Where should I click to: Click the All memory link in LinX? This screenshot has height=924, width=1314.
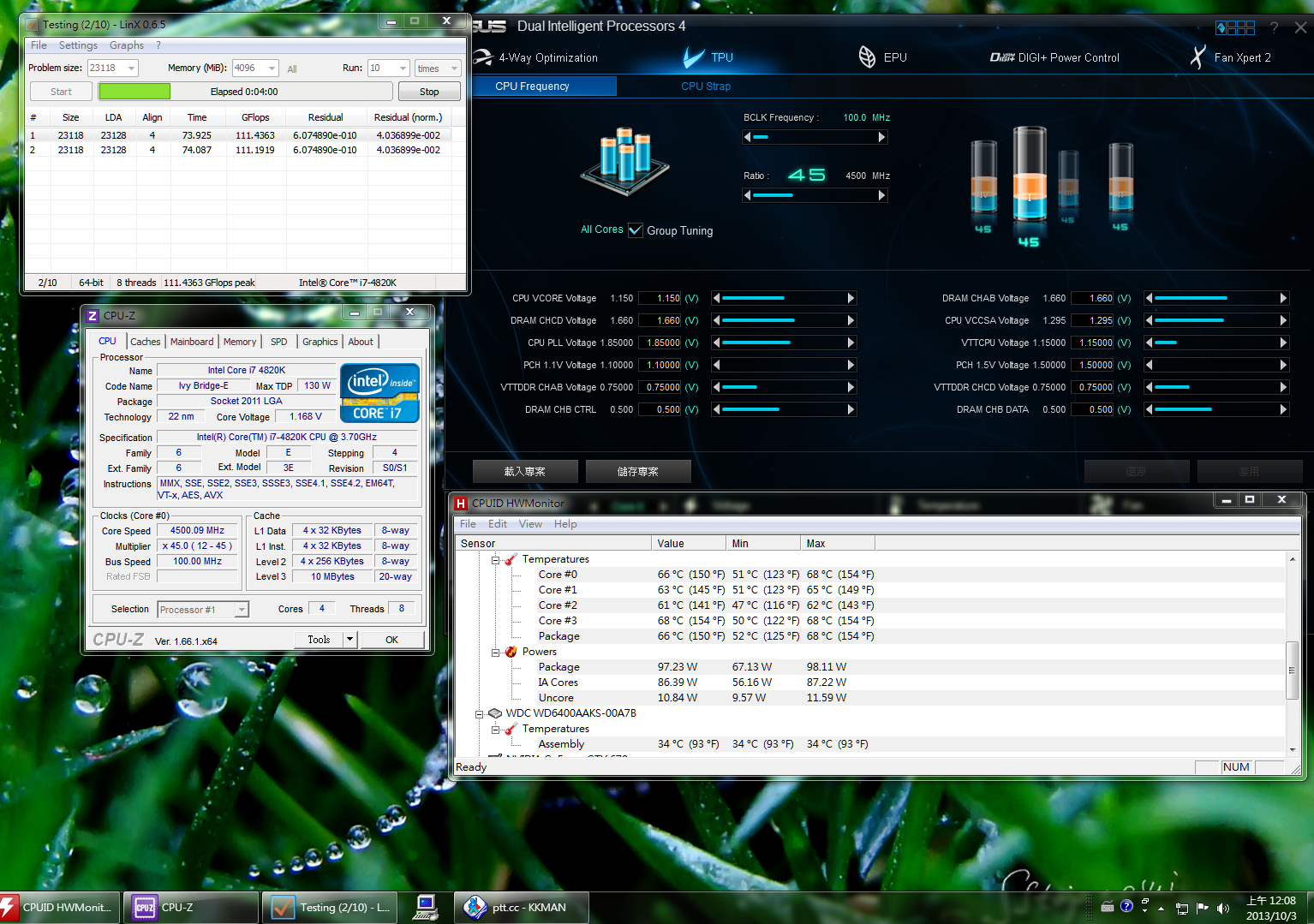point(292,69)
